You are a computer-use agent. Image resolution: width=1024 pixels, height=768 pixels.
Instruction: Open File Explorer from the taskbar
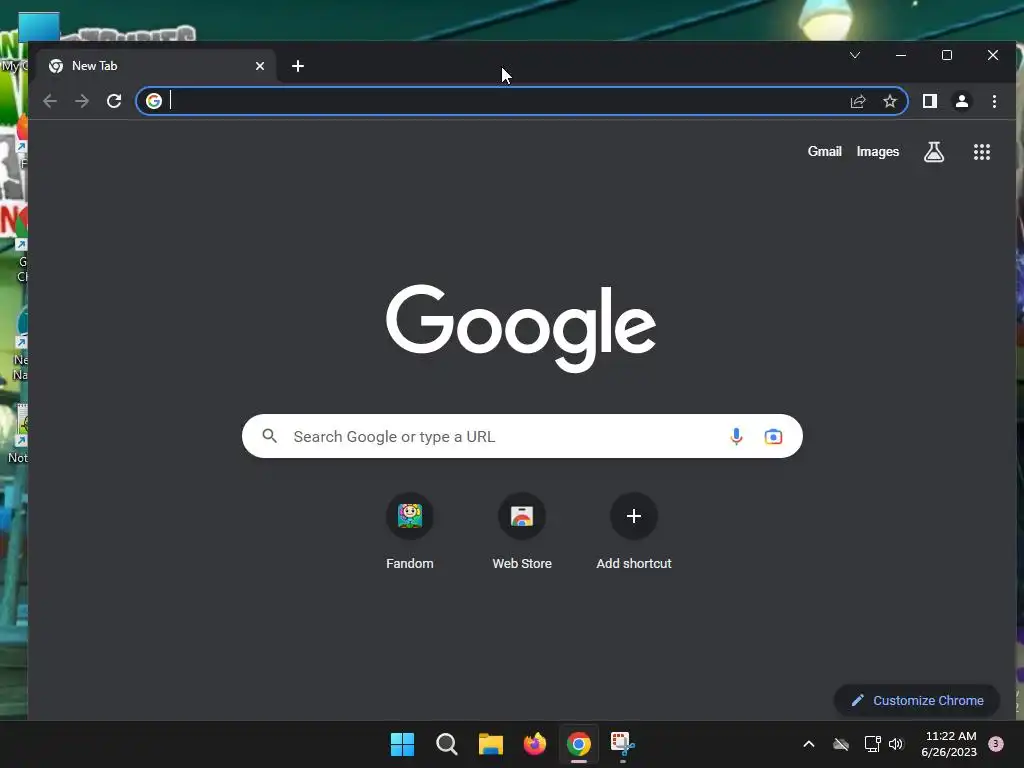coord(490,744)
